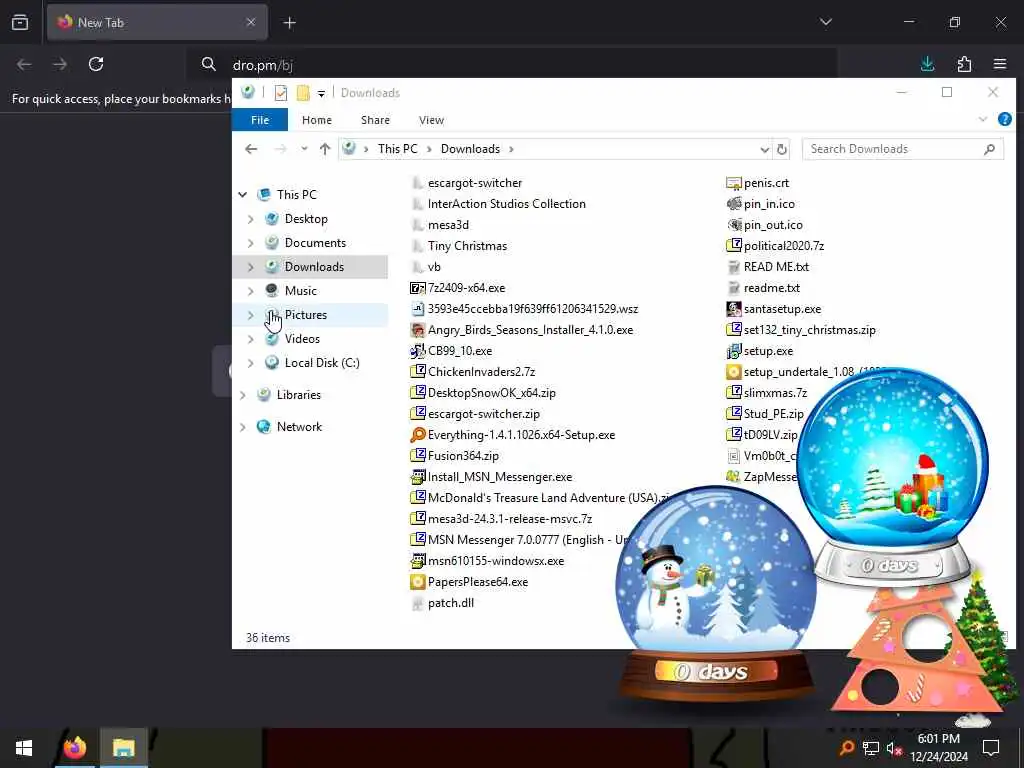1024x768 pixels.
Task: Click the New Folder quick access icon
Action: (303, 93)
